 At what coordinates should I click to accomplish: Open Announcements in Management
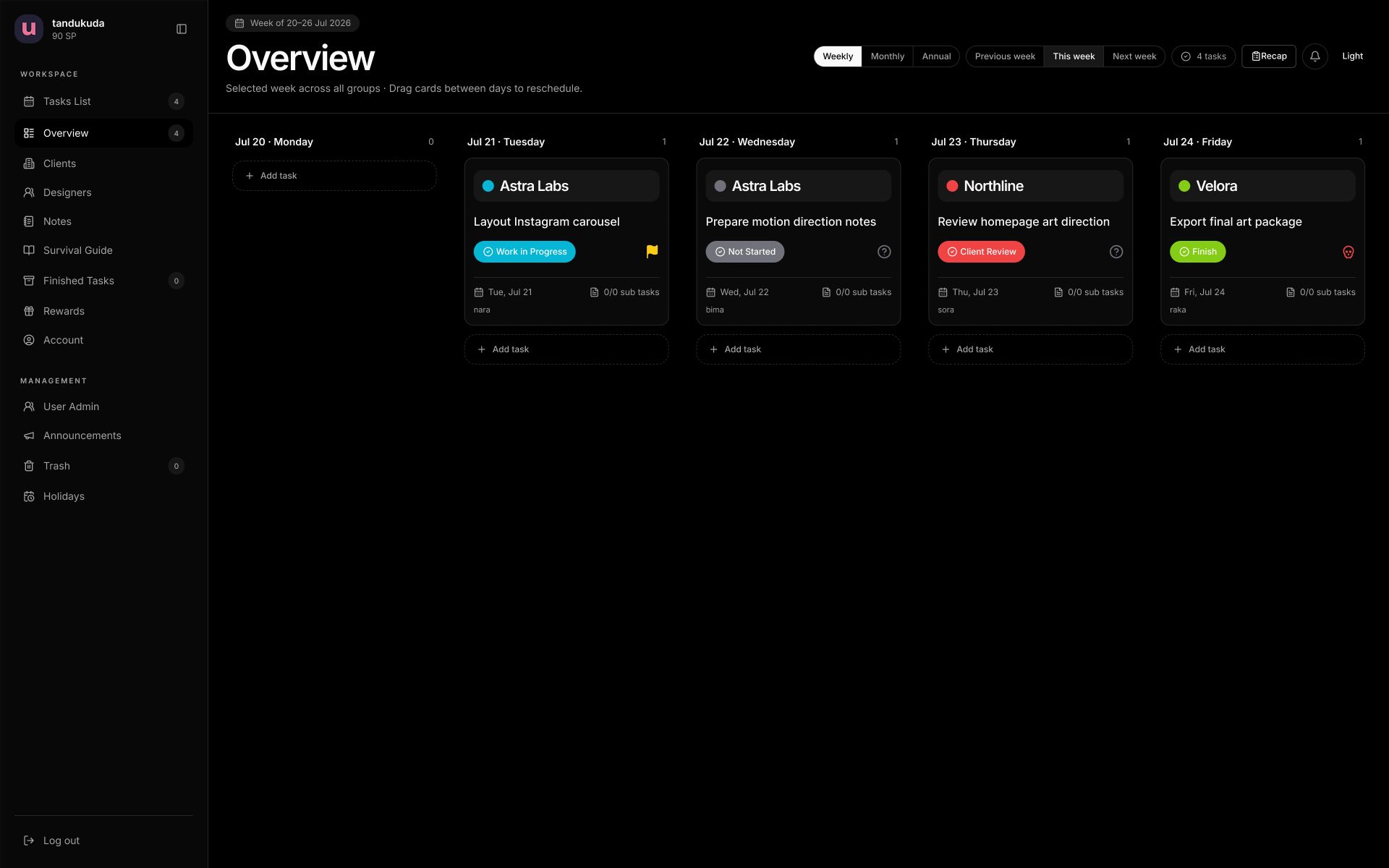click(x=103, y=435)
